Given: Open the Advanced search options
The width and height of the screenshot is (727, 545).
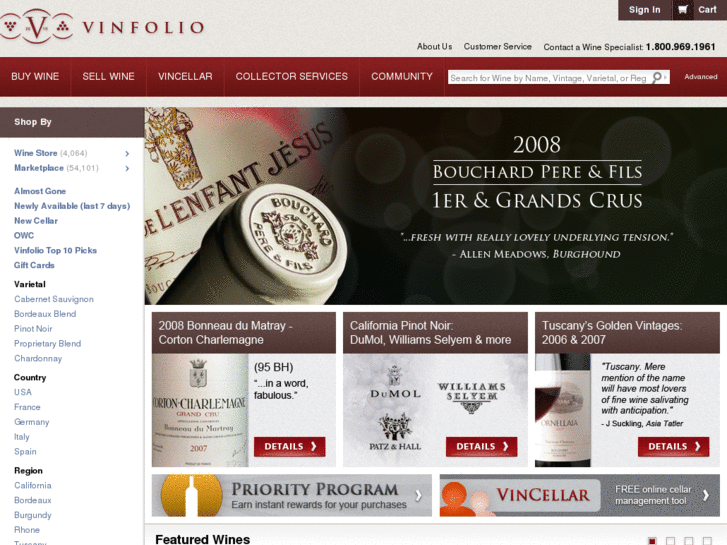Looking at the screenshot, I should [701, 77].
